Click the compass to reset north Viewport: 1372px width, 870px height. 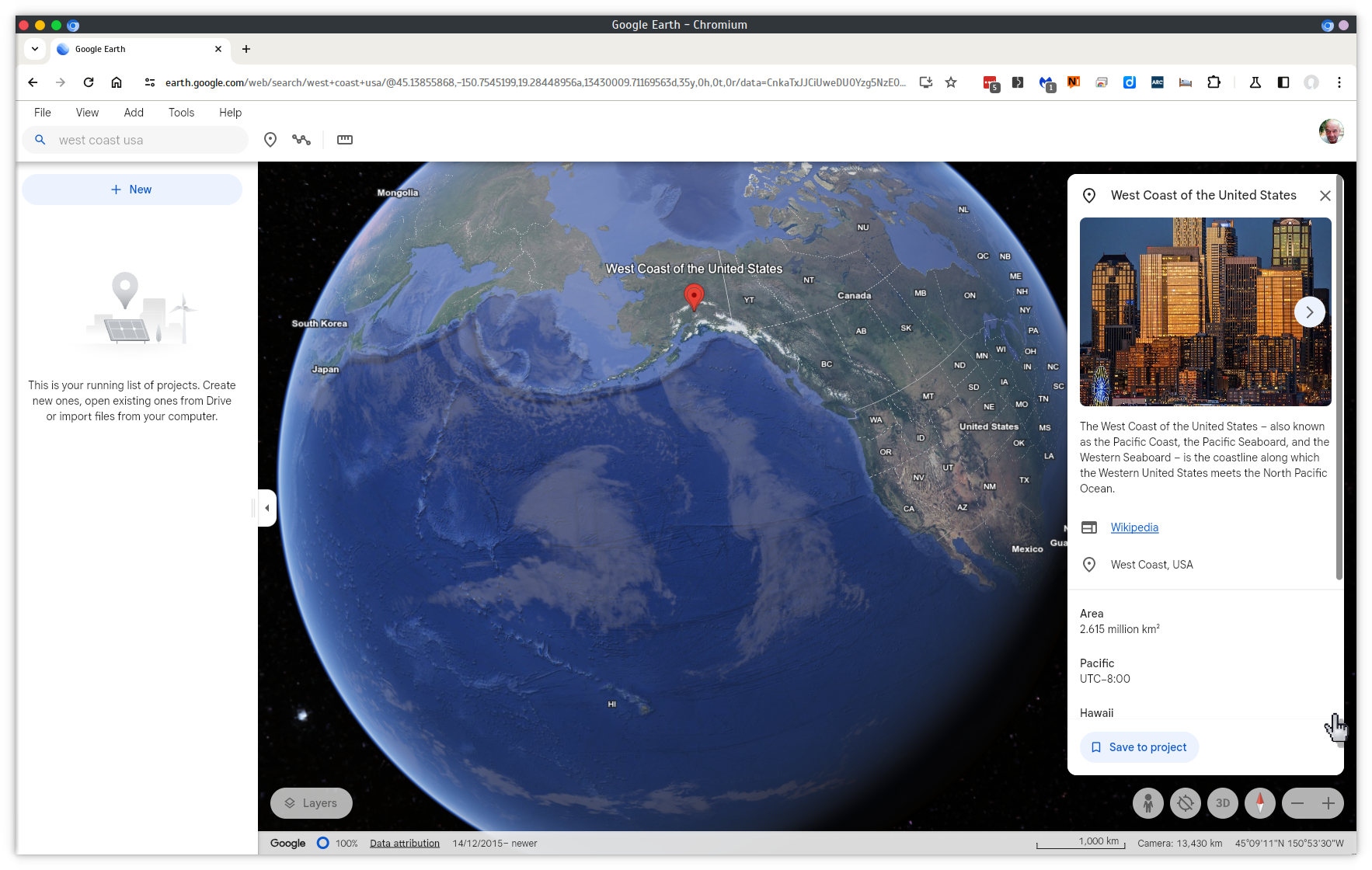point(1259,803)
